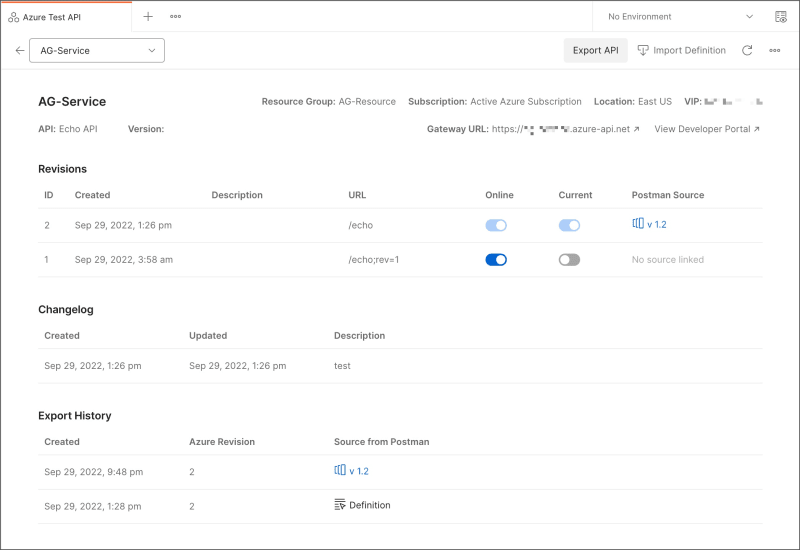This screenshot has width=800, height=550.
Task: Click Import Definition button
Action: pyautogui.click(x=684, y=50)
